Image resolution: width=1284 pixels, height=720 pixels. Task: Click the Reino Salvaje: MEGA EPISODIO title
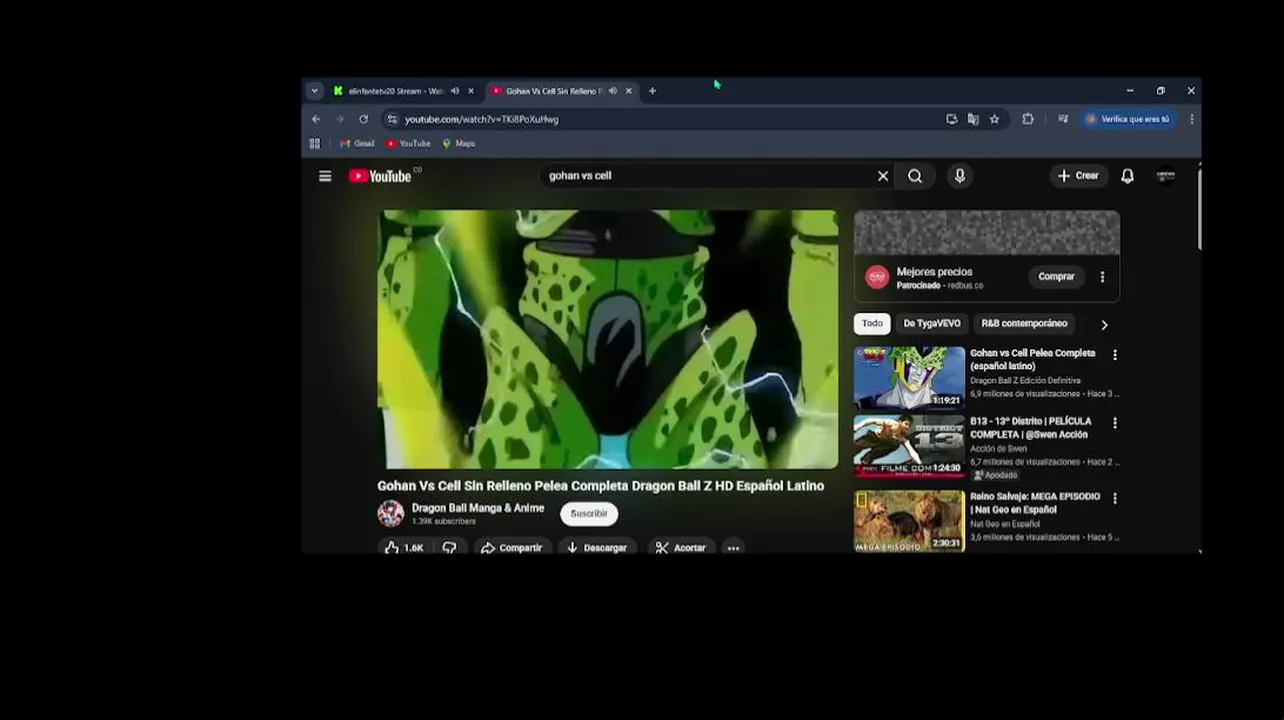pos(1035,503)
